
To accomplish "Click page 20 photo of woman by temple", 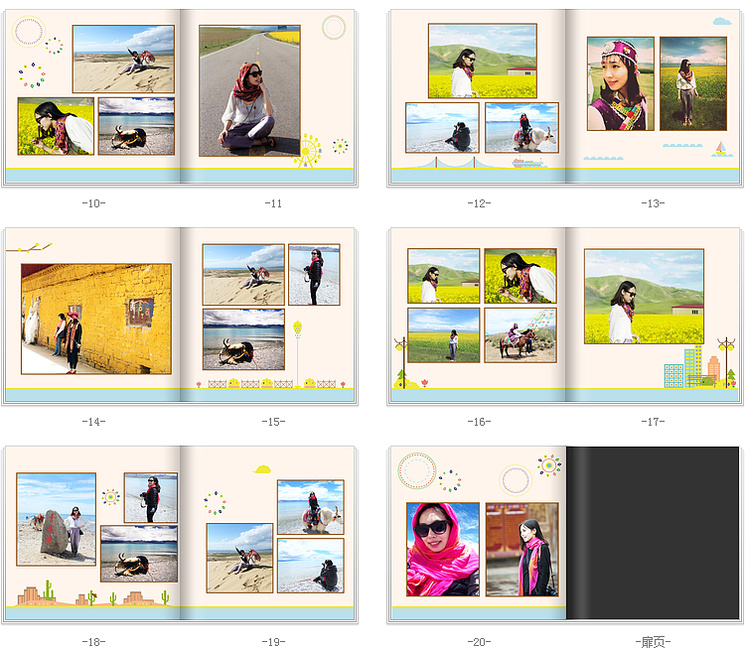I will [522, 549].
